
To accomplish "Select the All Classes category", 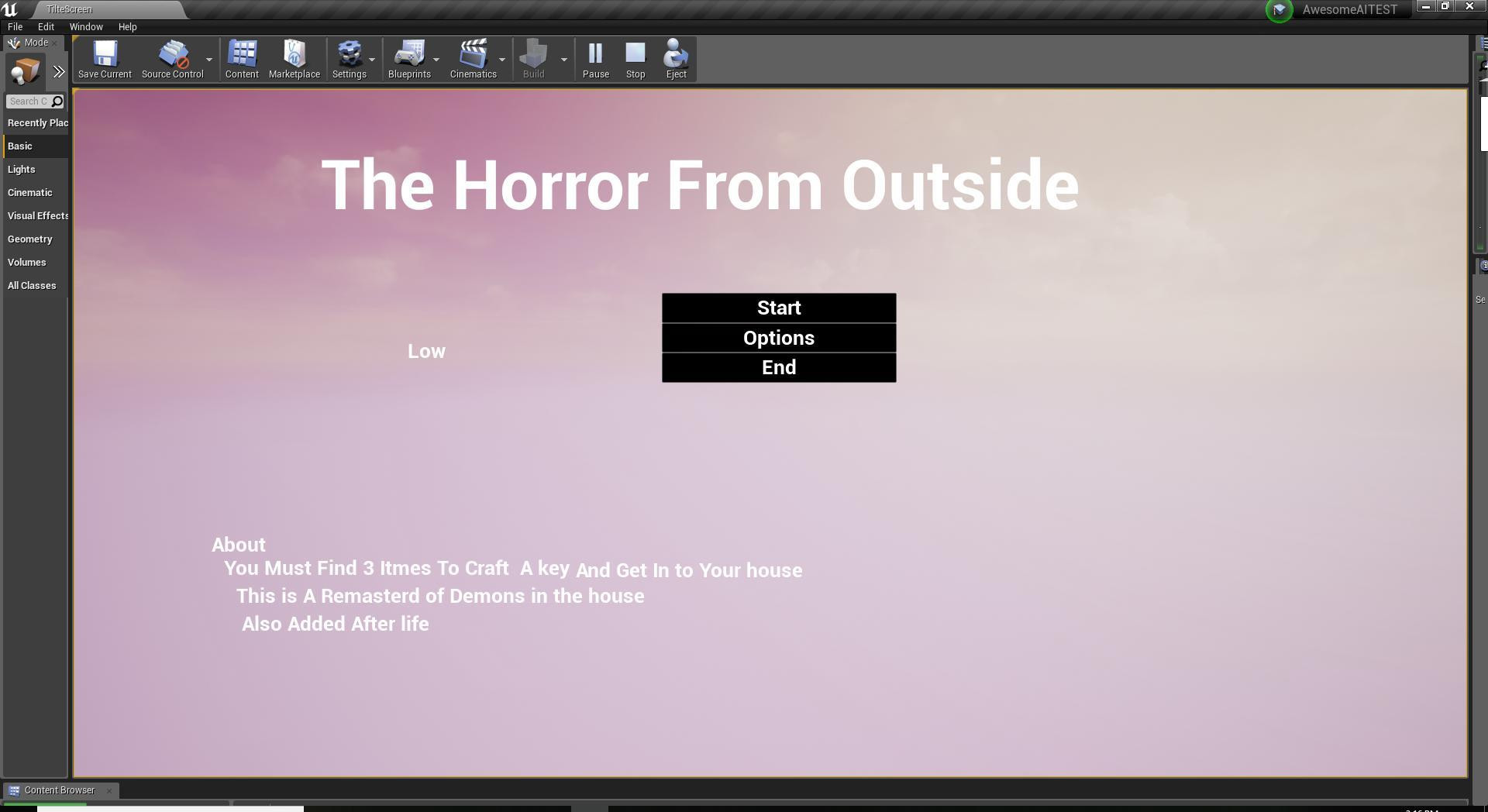I will coord(36,286).
